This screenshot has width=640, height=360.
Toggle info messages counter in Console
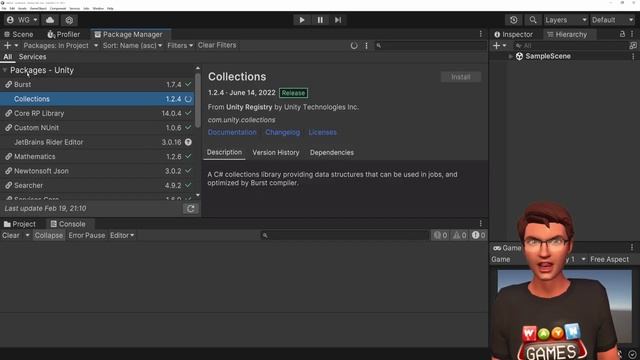(x=440, y=235)
